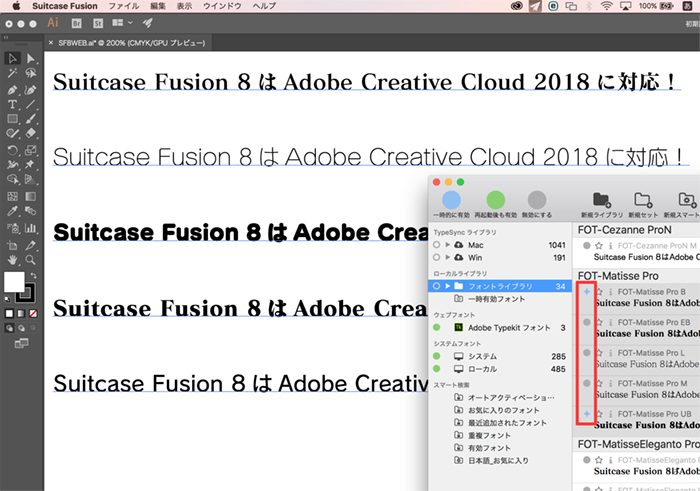Select the Pen tool
The width and height of the screenshot is (700, 491).
click(x=12, y=90)
